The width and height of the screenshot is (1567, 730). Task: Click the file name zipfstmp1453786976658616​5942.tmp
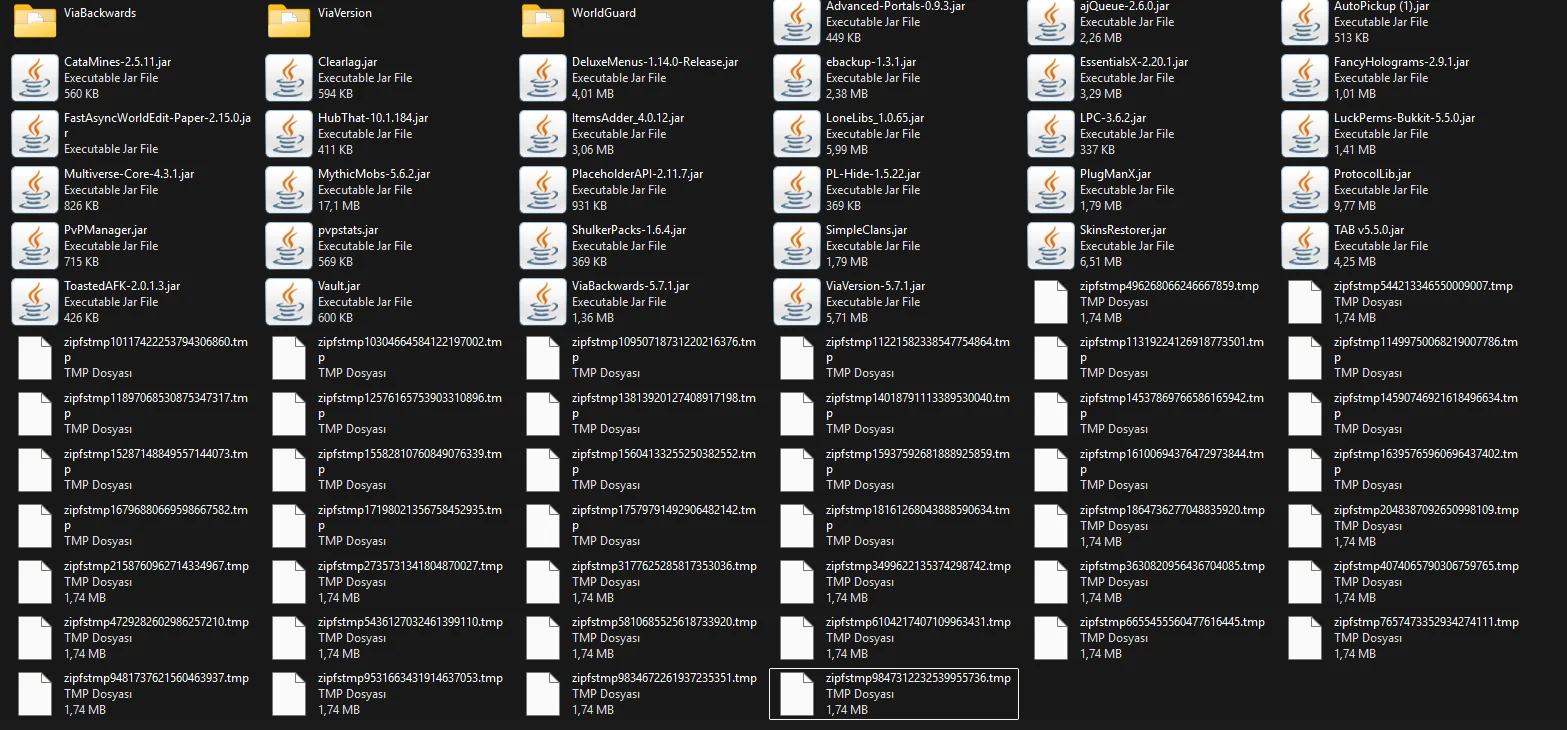point(1172,405)
